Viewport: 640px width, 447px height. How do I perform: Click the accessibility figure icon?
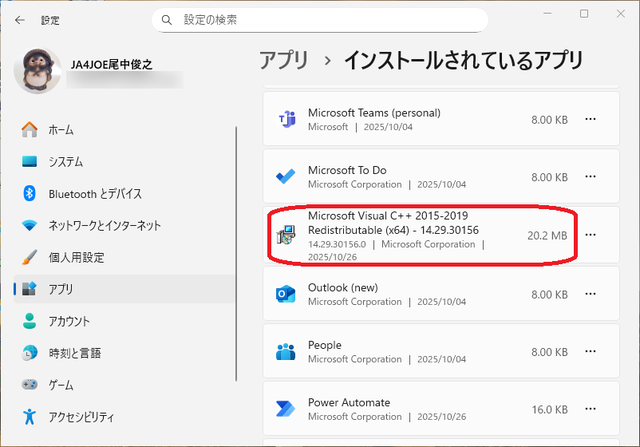click(29, 416)
